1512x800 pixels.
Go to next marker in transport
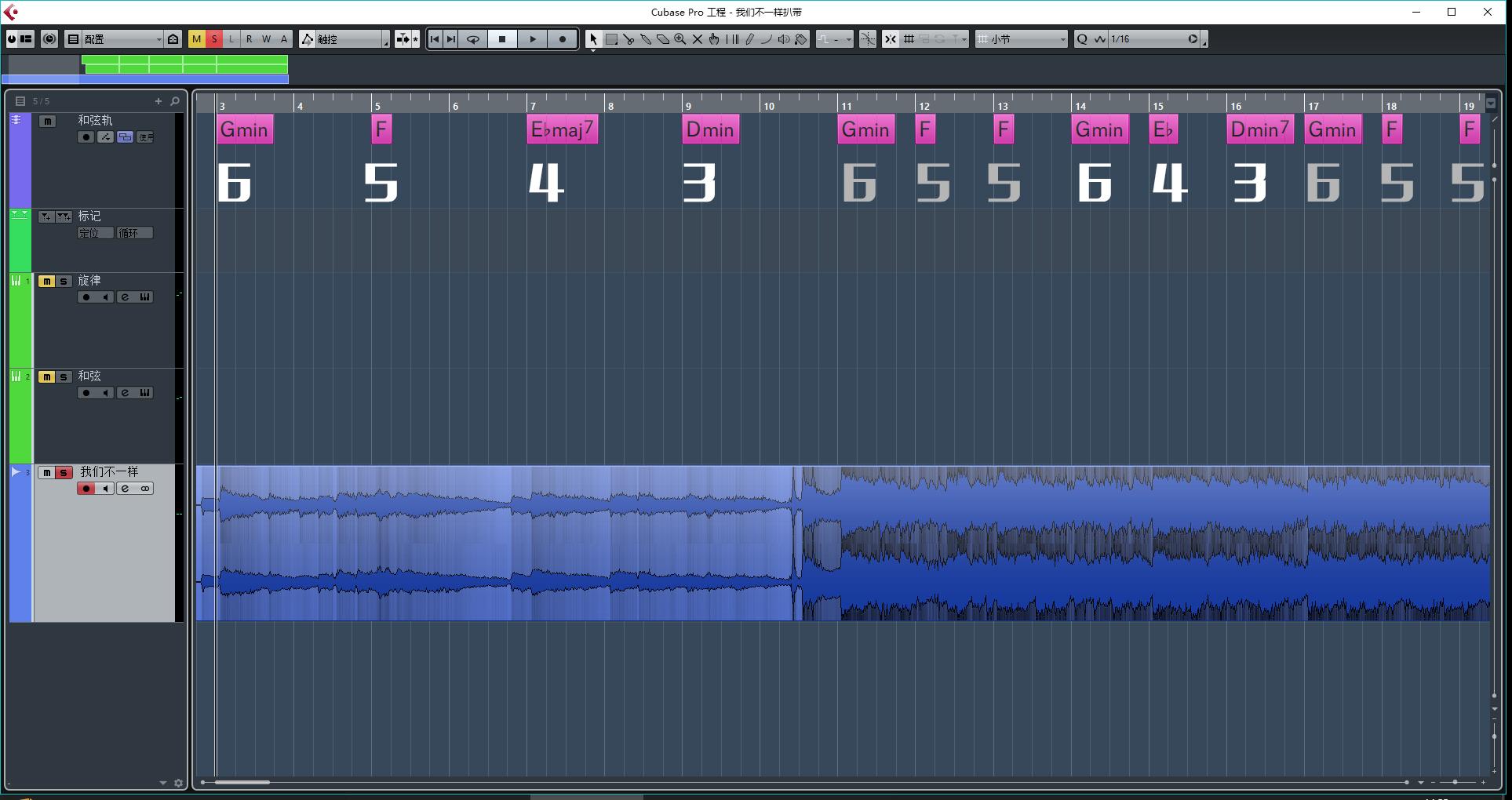451,38
